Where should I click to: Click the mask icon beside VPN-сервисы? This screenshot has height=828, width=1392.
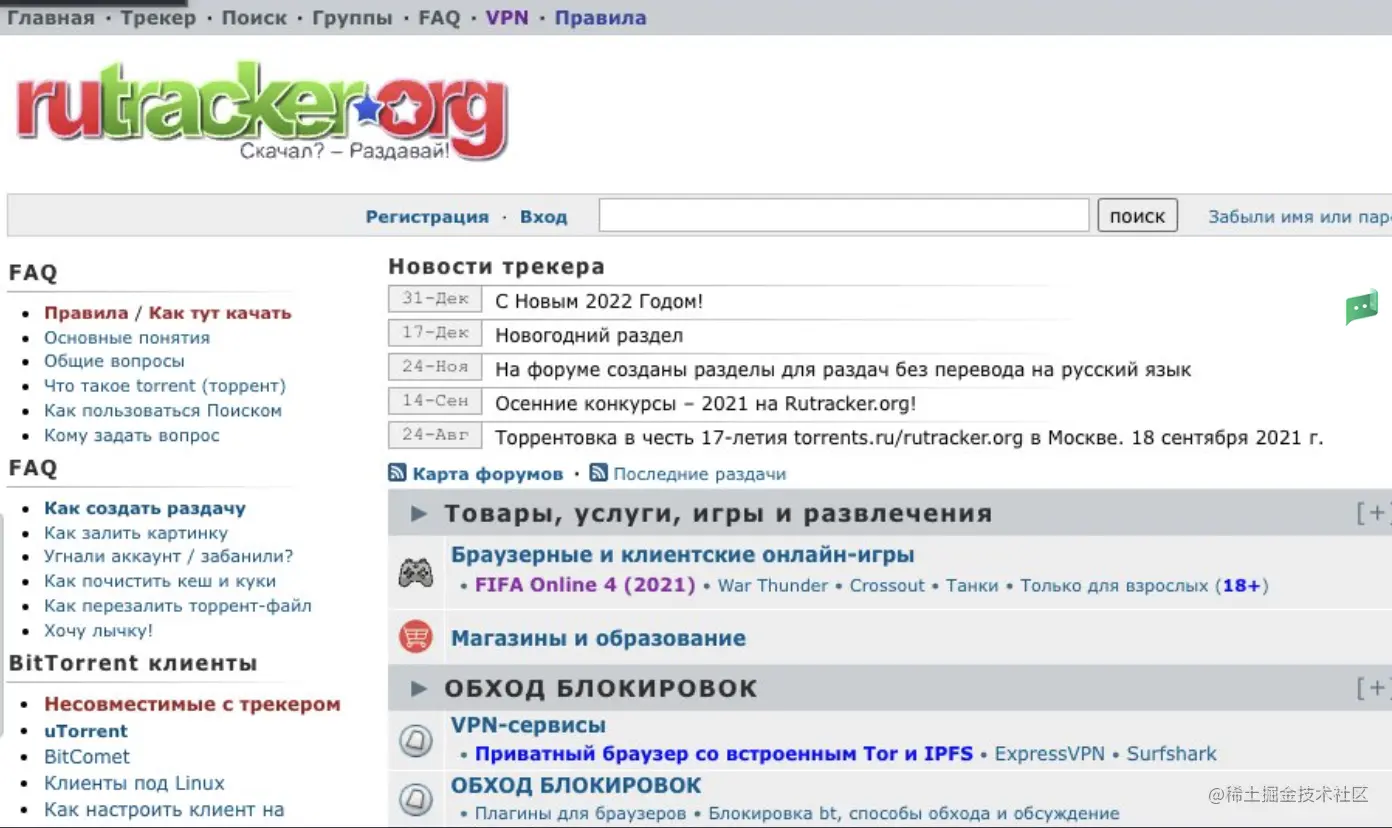coord(416,738)
